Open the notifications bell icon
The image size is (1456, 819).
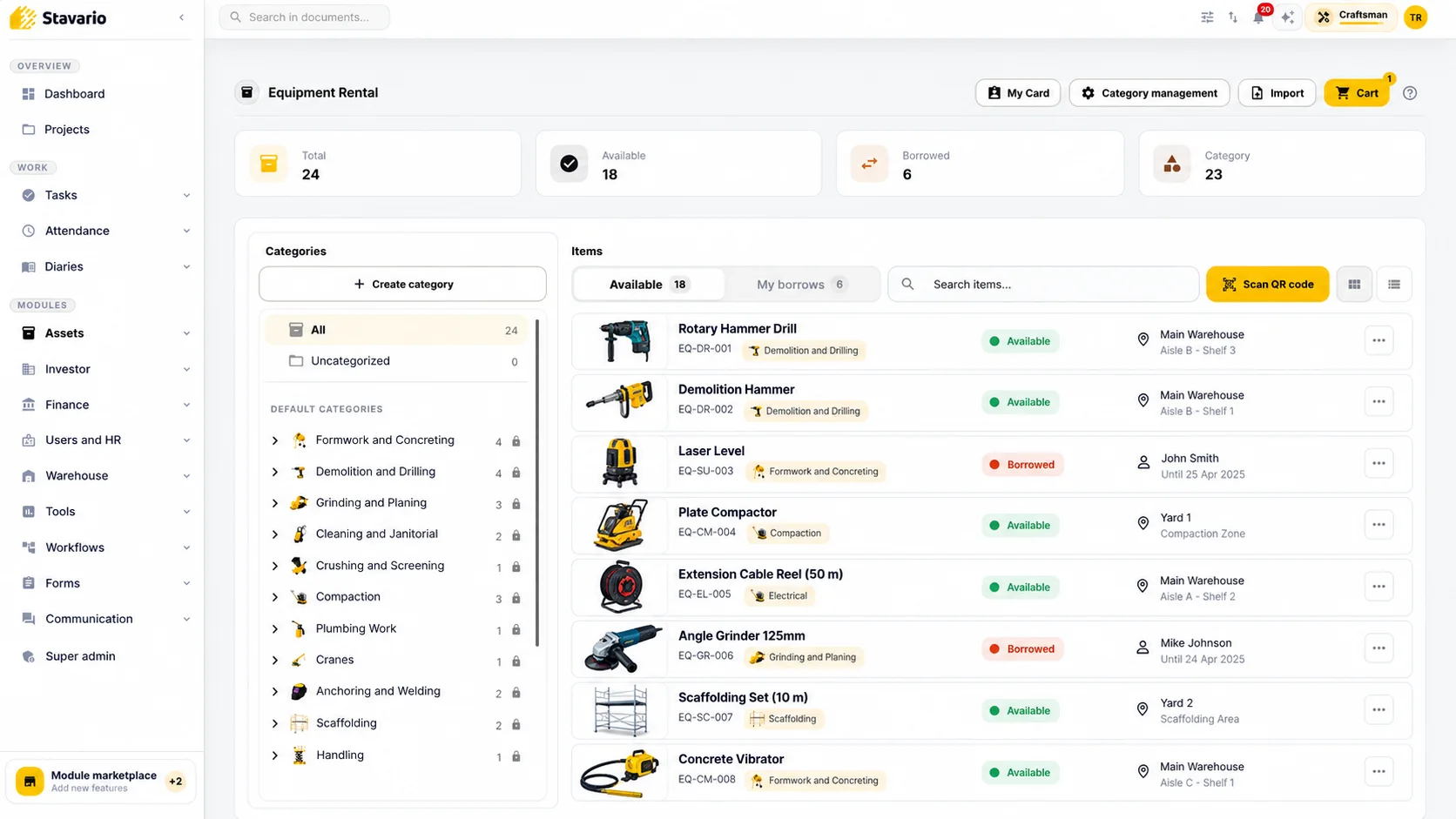pyautogui.click(x=1258, y=17)
